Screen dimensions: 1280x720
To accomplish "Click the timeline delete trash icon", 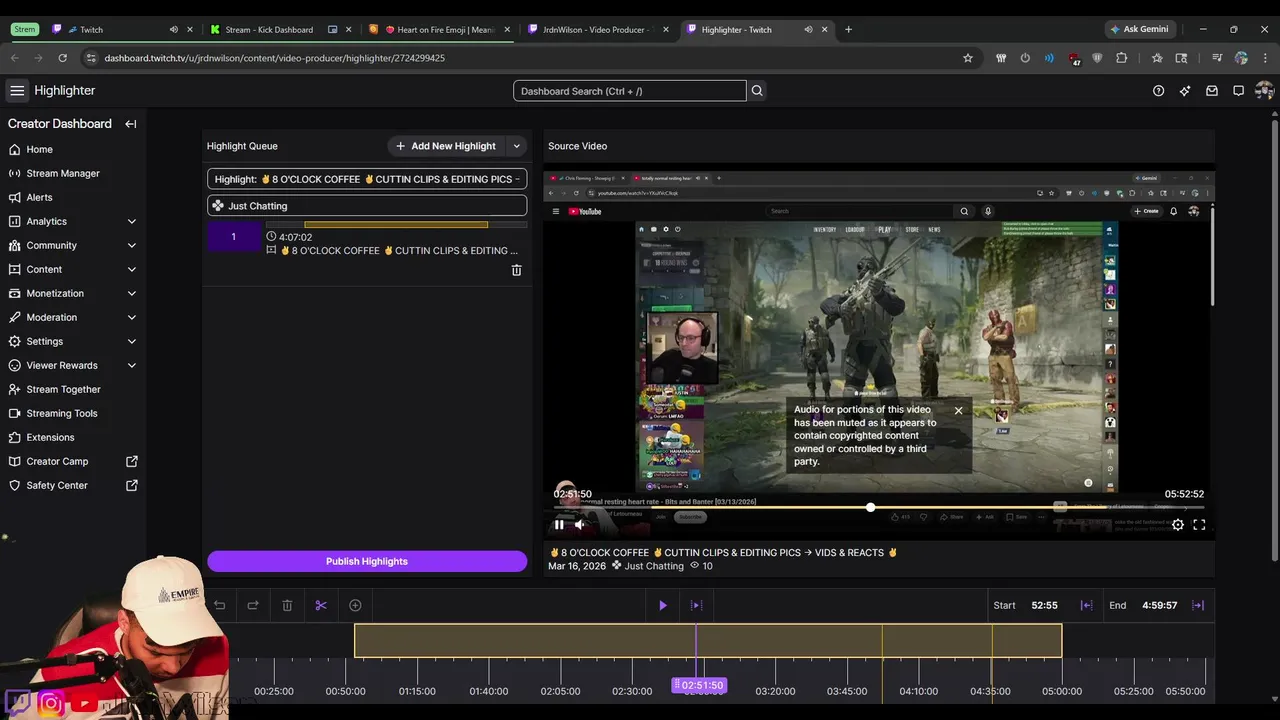I will (287, 605).
